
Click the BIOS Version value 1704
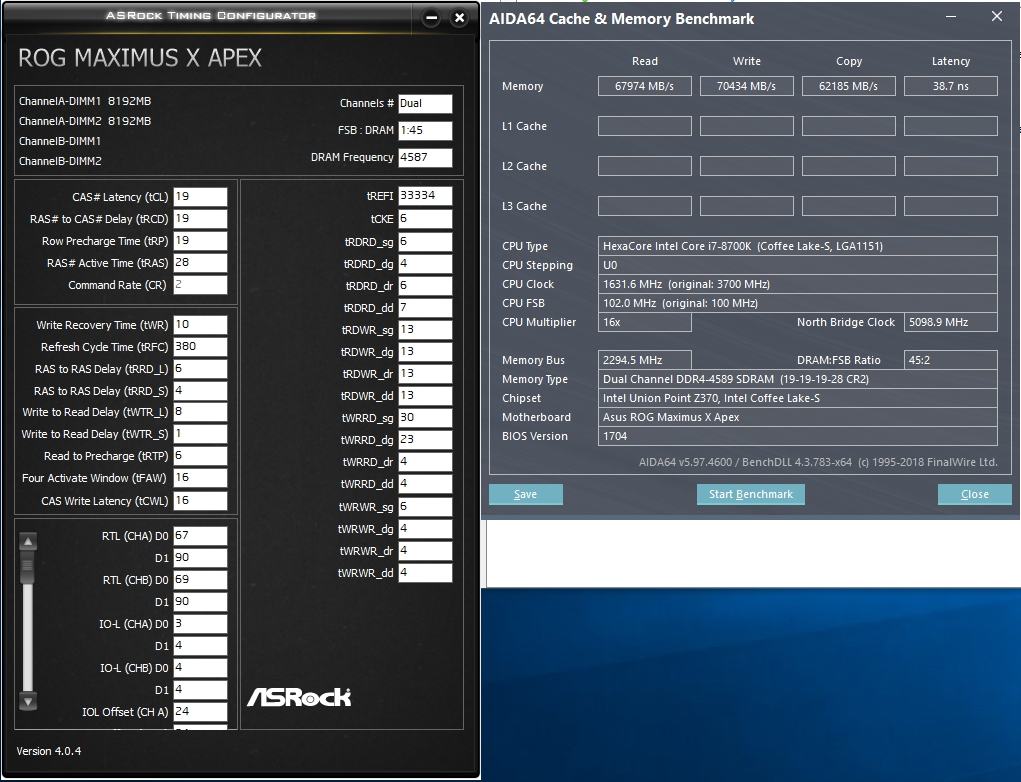pos(798,436)
